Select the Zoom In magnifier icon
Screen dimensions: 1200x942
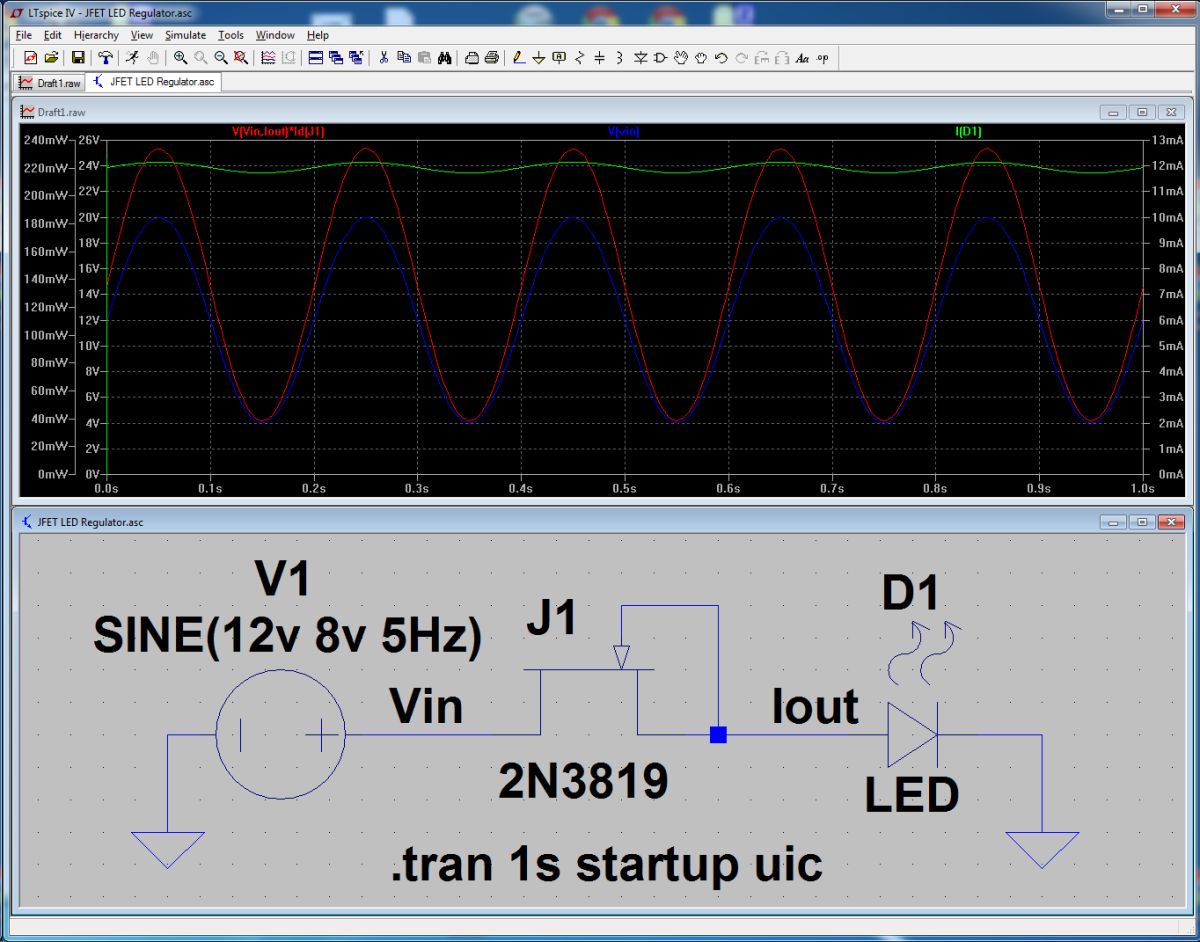[x=181, y=58]
